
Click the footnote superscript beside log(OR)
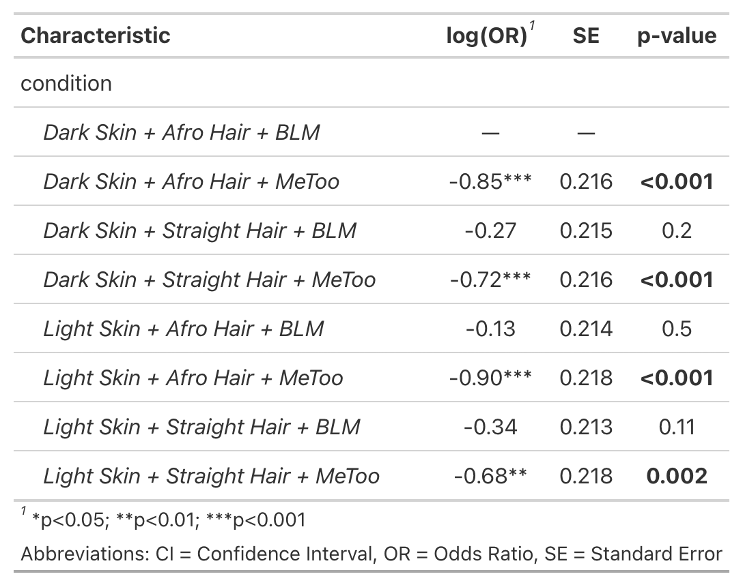point(532,25)
